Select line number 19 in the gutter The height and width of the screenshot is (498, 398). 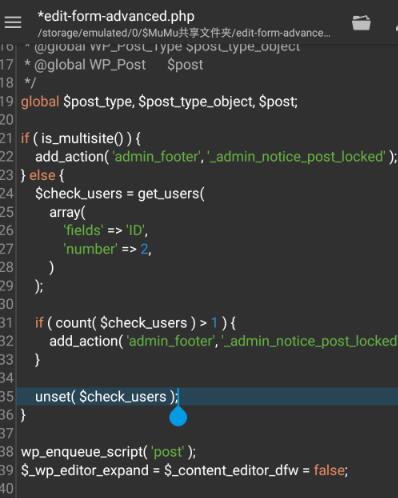pyautogui.click(x=7, y=101)
